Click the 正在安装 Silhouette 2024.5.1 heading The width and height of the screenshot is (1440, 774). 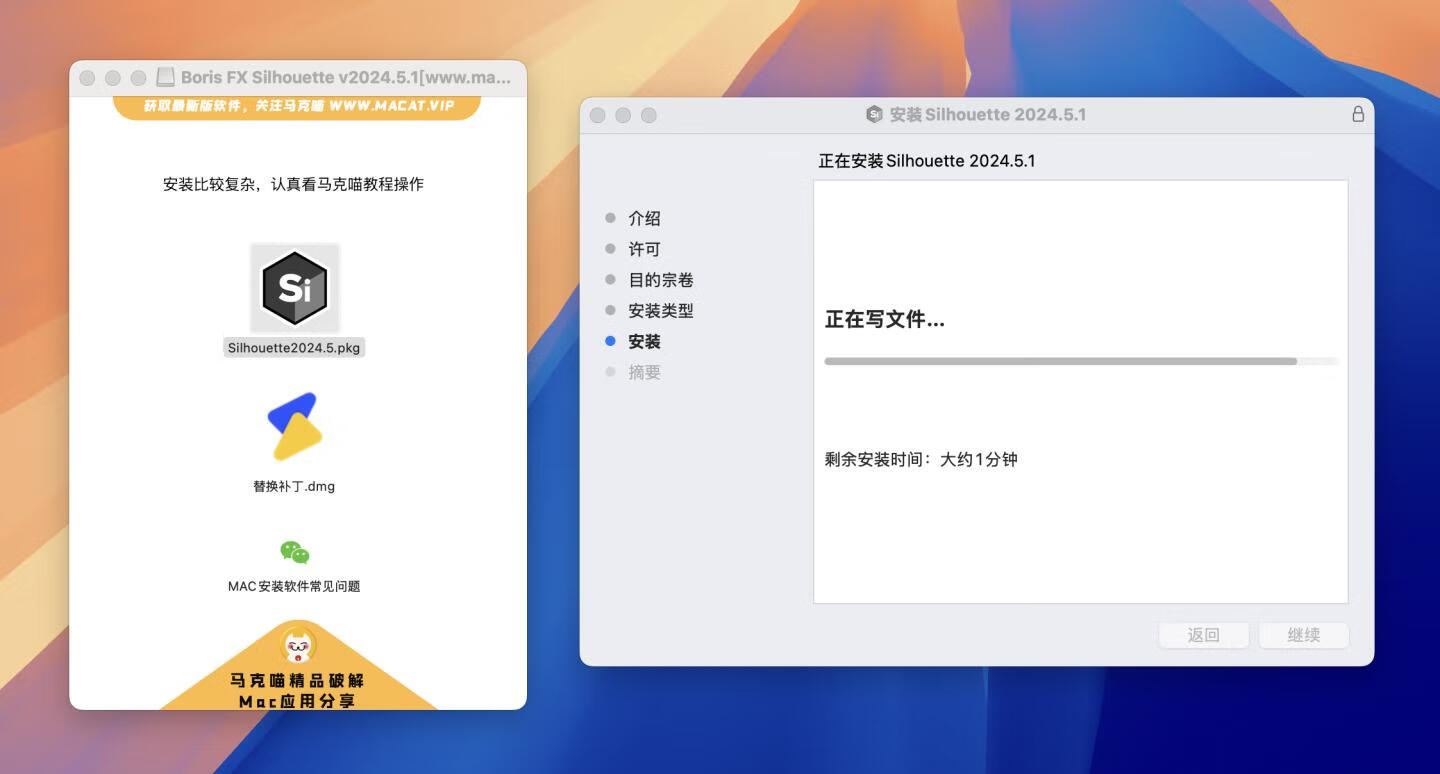pyautogui.click(x=927, y=161)
